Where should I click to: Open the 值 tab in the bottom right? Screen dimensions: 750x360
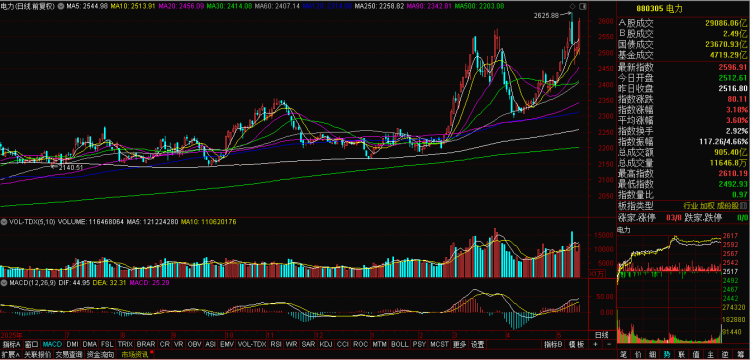696,354
